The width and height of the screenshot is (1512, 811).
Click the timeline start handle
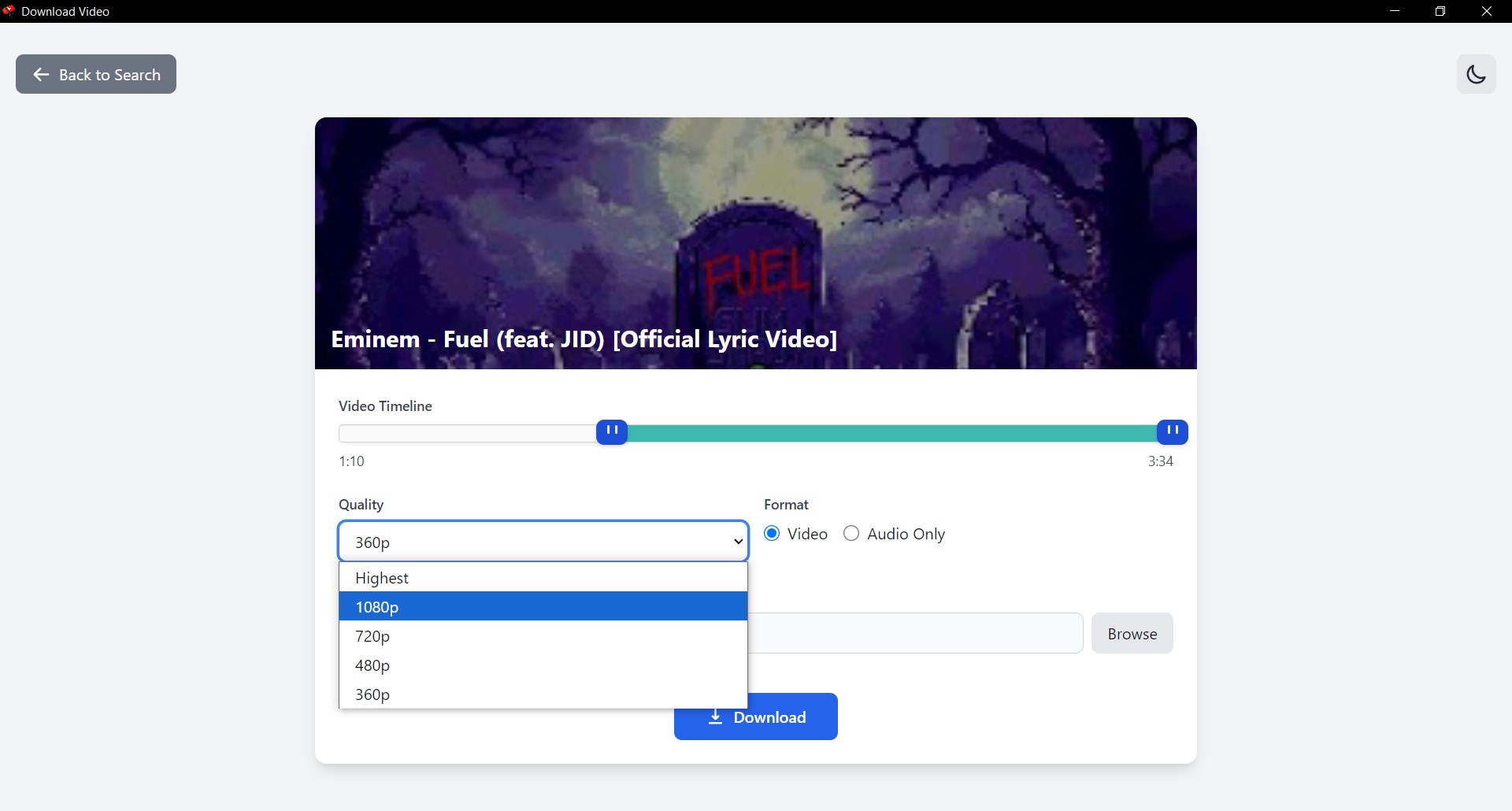[612, 432]
